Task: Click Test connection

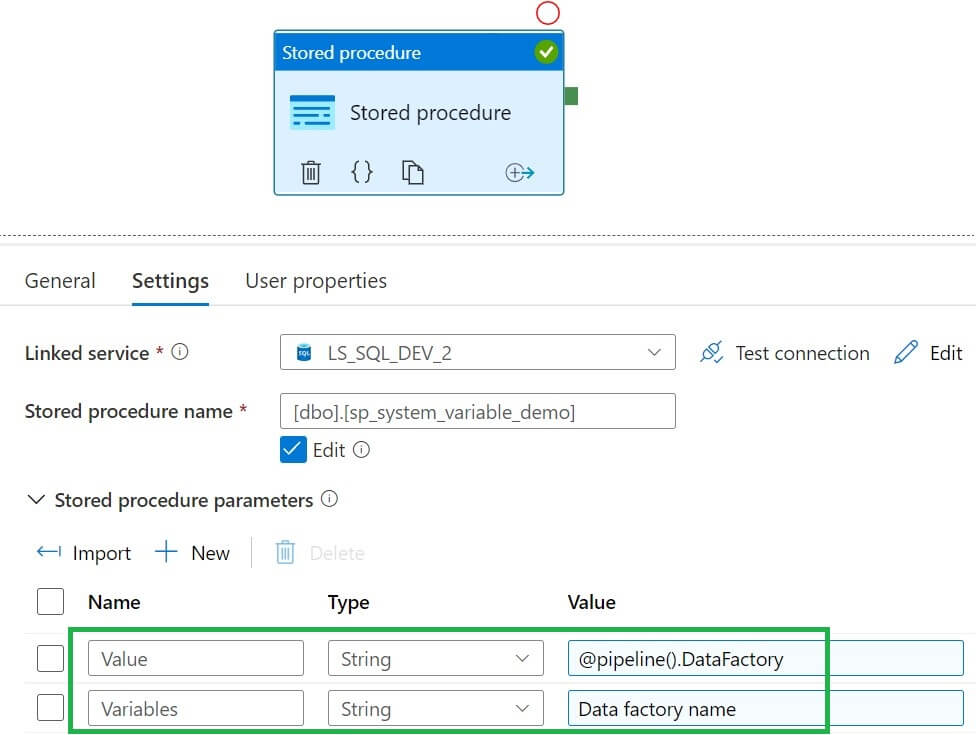Action: click(x=785, y=352)
